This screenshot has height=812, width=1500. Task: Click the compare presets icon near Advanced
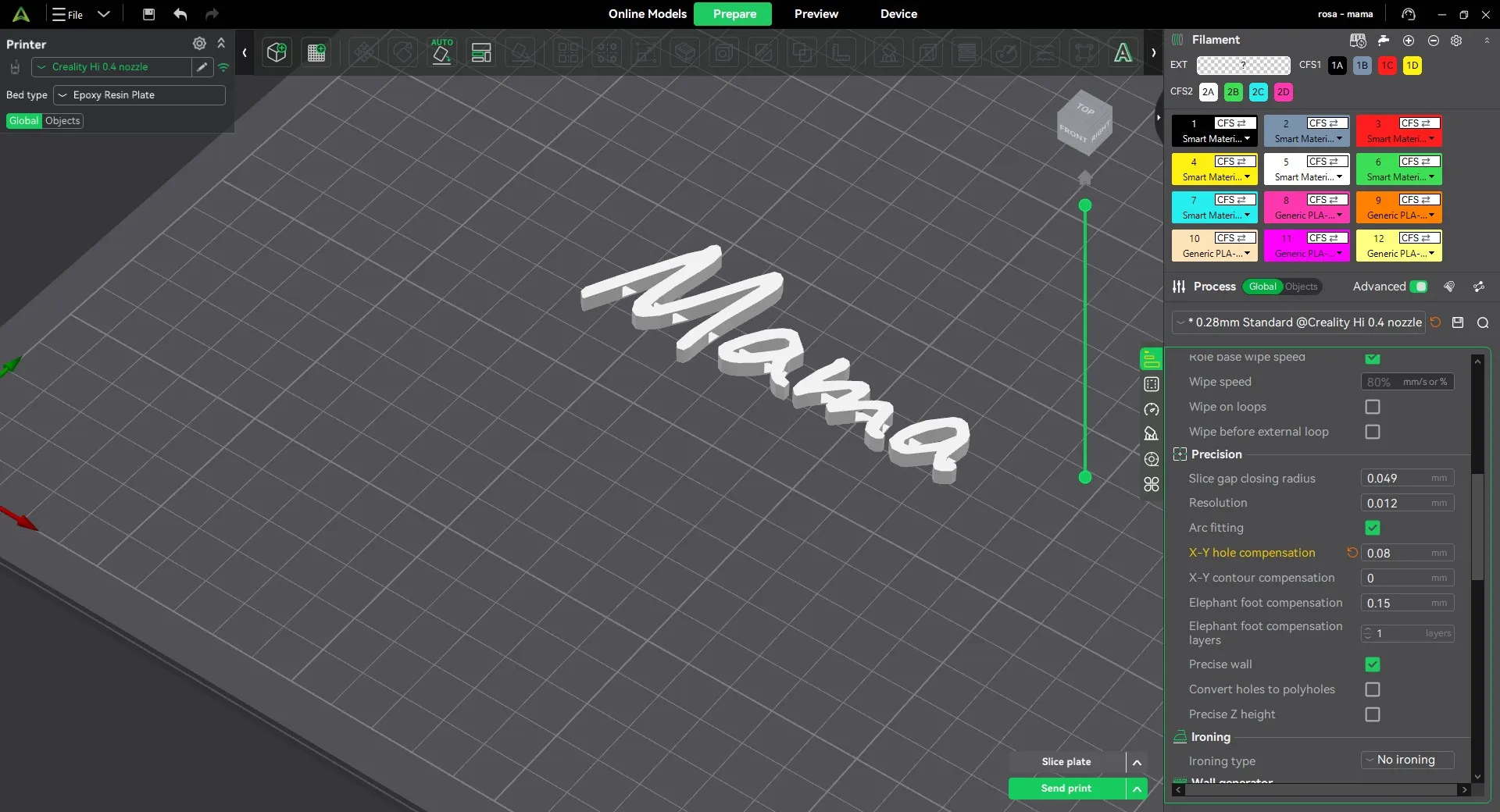(x=1479, y=287)
